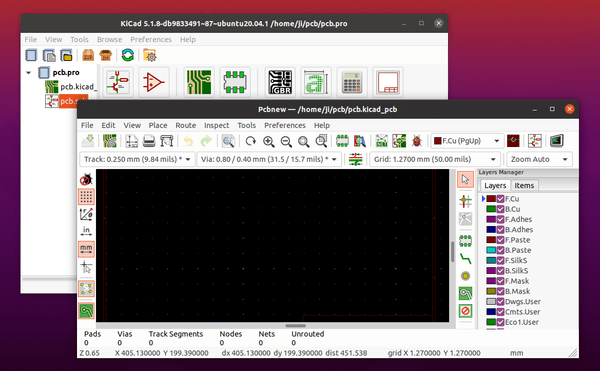
Task: Click the redraw view icon in Pcbnew
Action: (251, 141)
